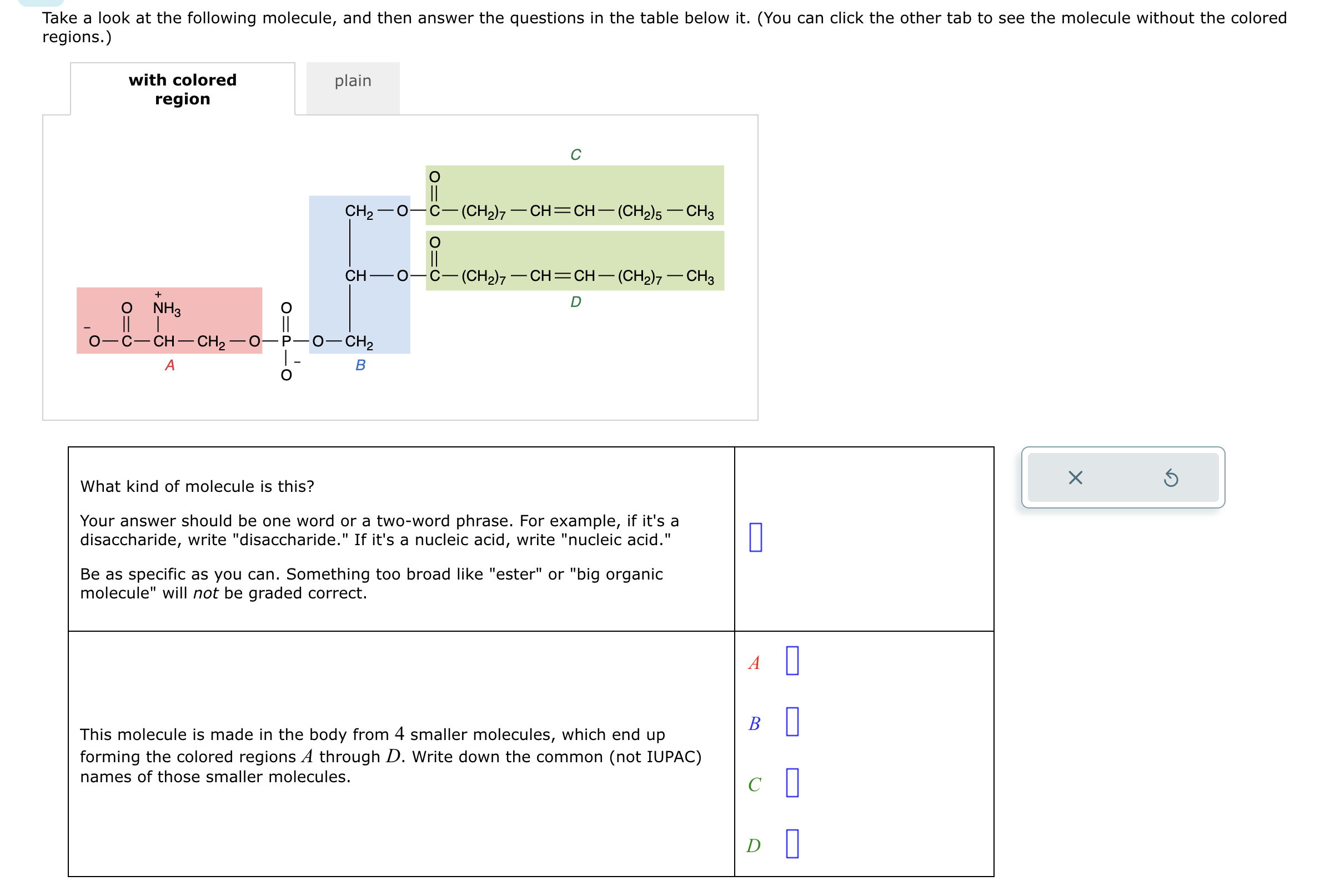Select the with colored region tab
Screen dimensions: 1325x896
pos(182,88)
